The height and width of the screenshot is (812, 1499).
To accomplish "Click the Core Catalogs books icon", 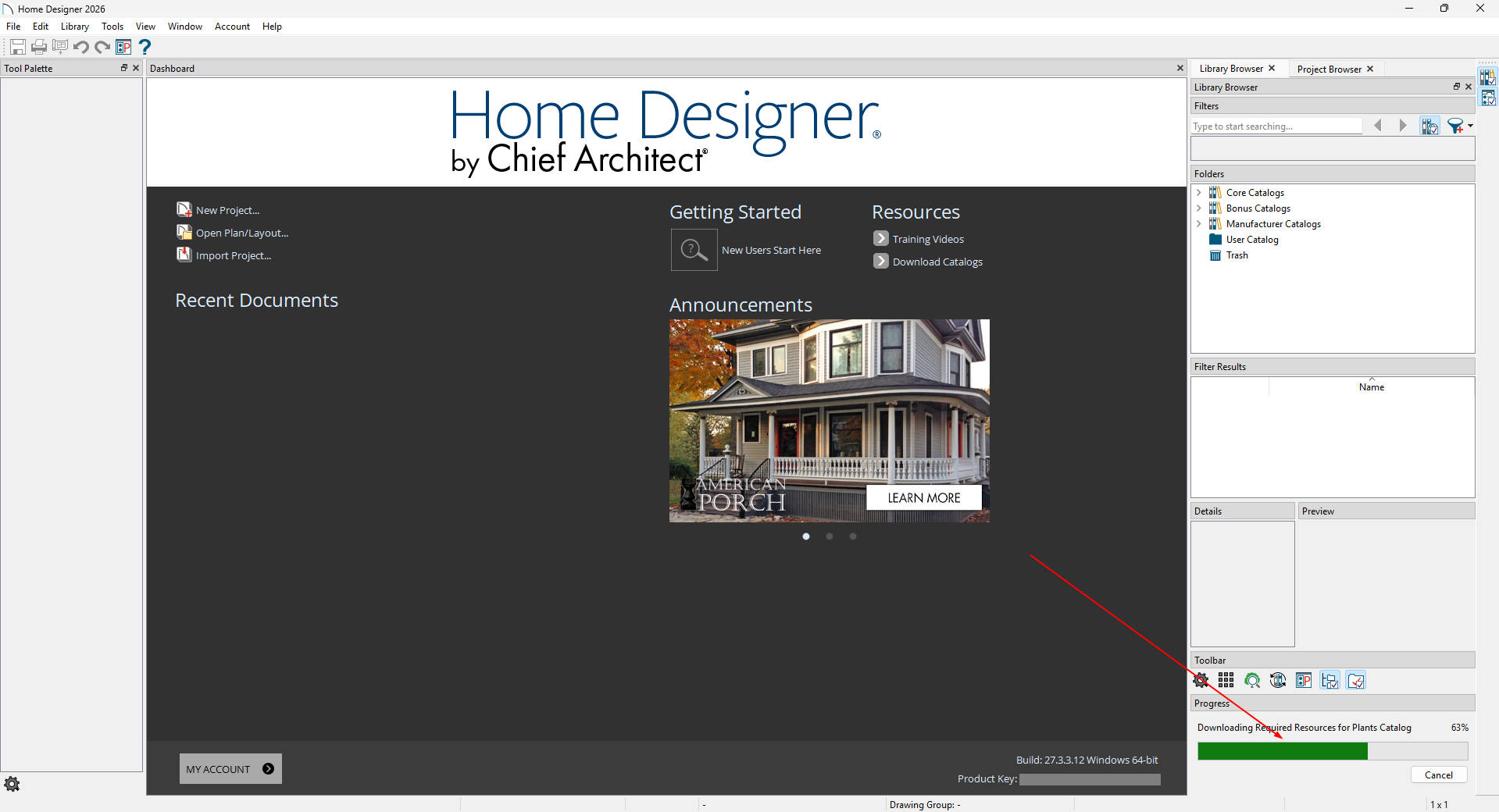I will [x=1215, y=193].
